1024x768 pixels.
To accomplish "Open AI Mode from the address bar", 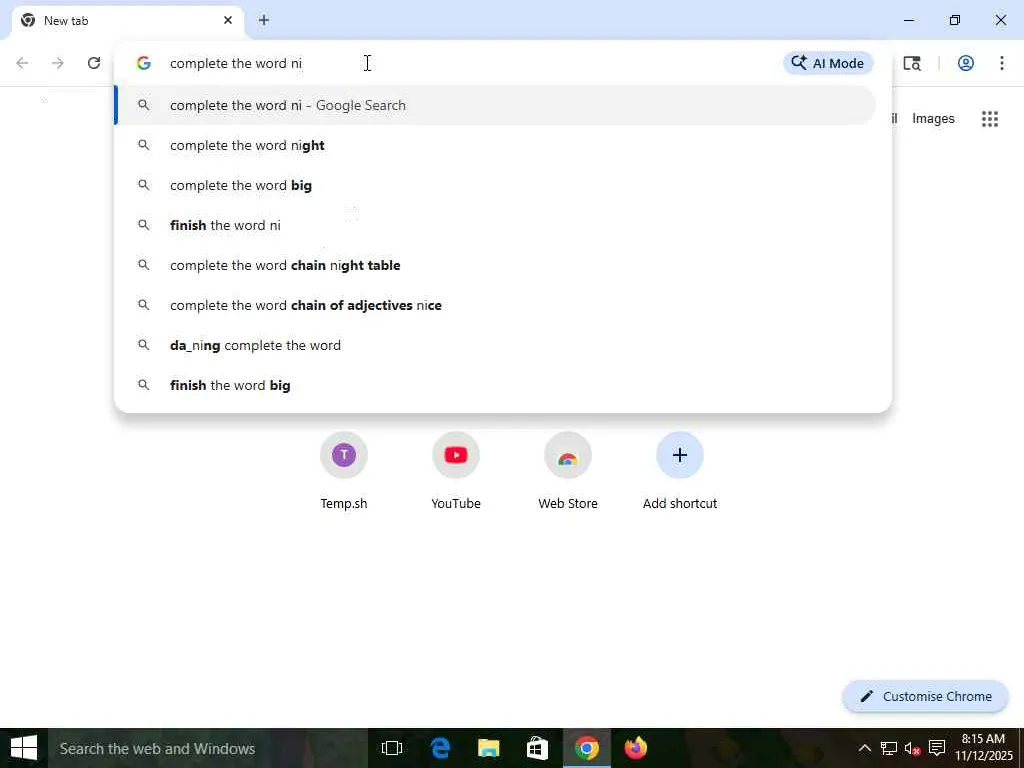I will click(827, 63).
